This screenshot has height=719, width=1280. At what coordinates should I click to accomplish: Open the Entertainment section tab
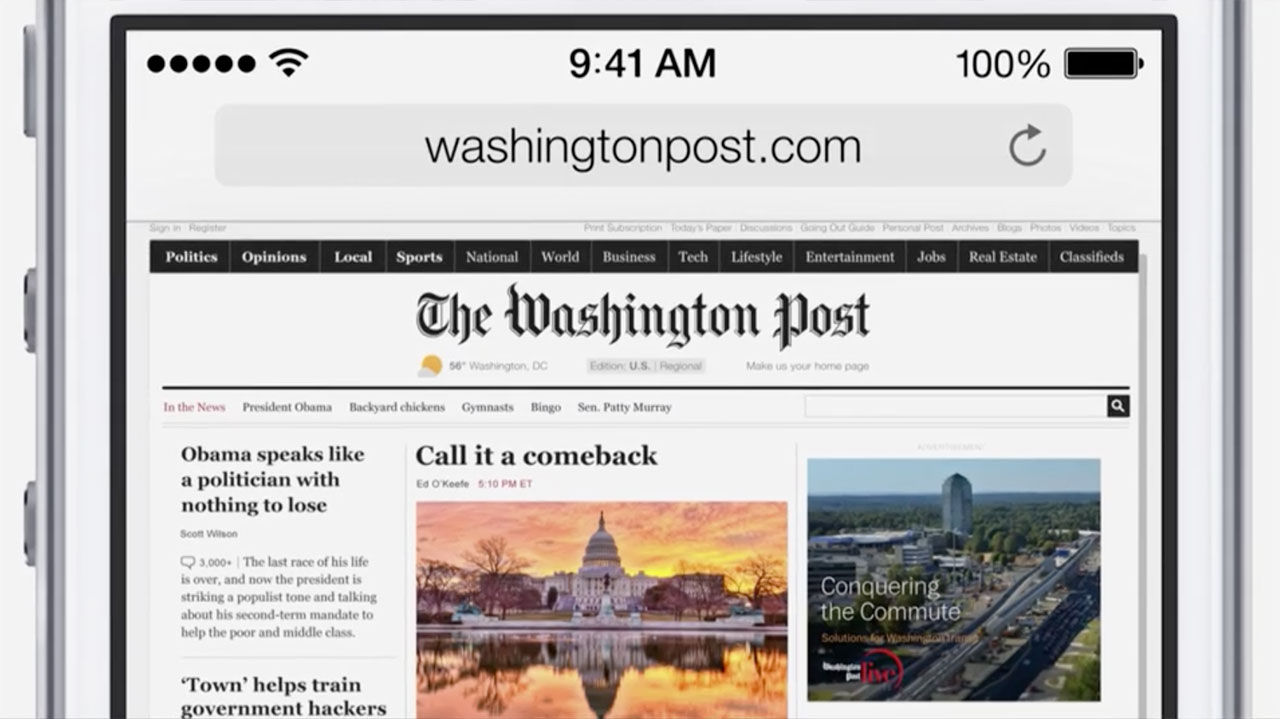(850, 257)
